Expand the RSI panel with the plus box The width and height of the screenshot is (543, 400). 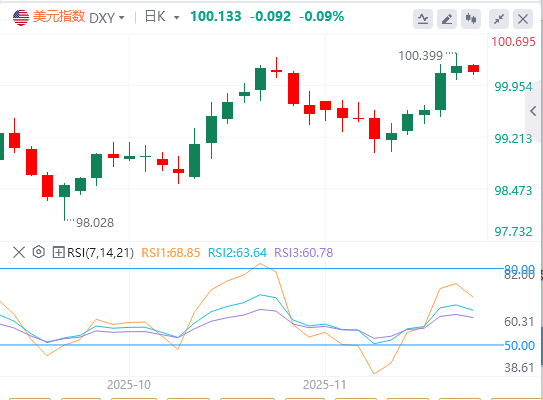(59, 252)
